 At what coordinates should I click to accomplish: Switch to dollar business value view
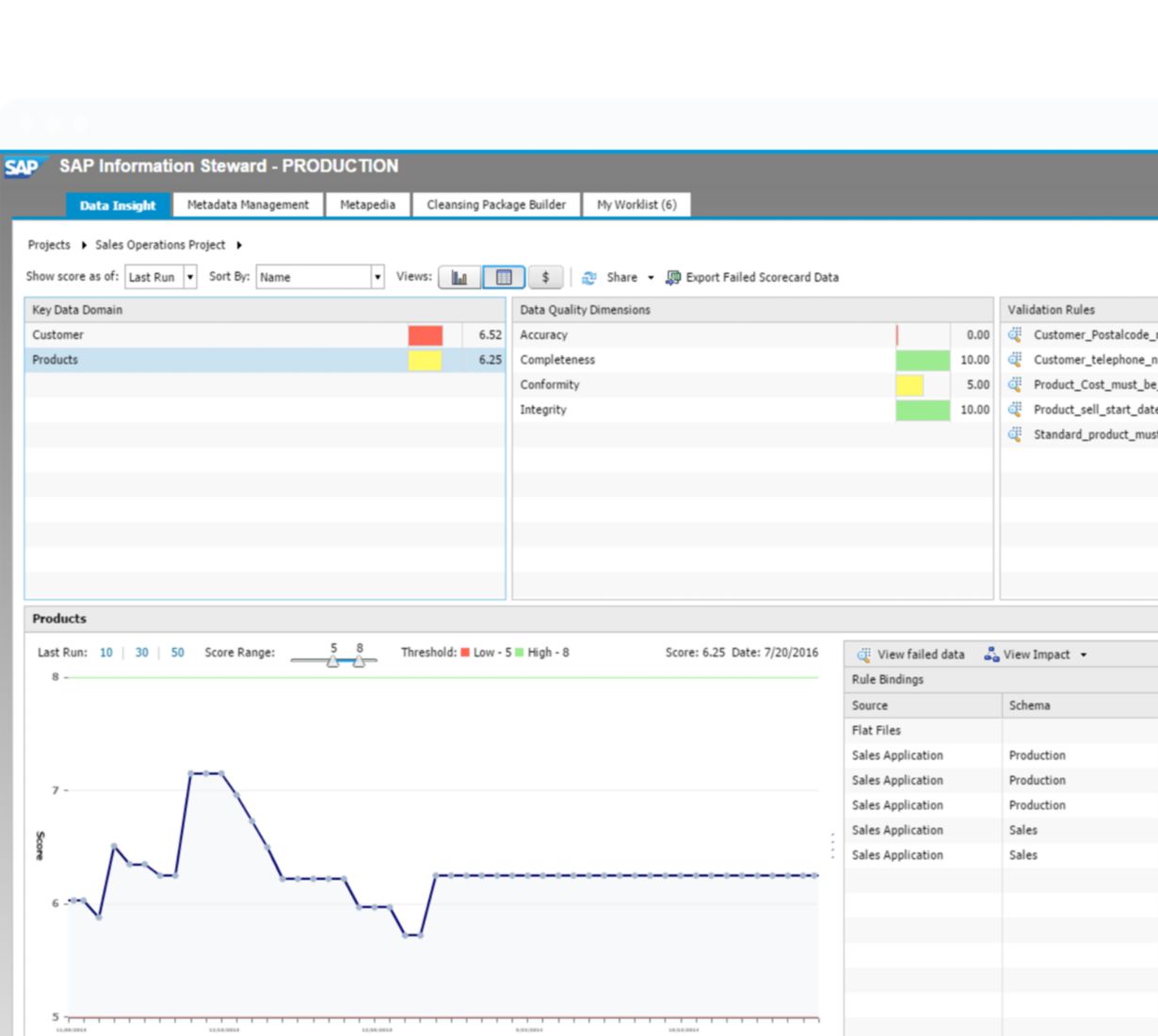click(x=545, y=278)
